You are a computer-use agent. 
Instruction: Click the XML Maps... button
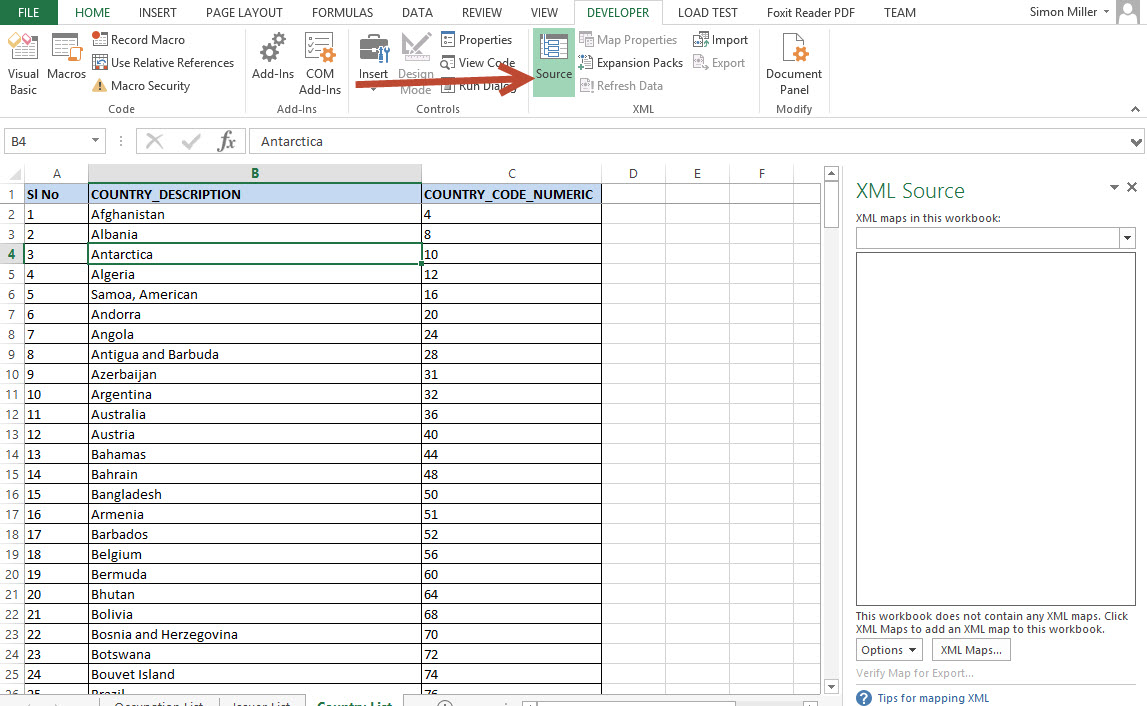[x=970, y=650]
